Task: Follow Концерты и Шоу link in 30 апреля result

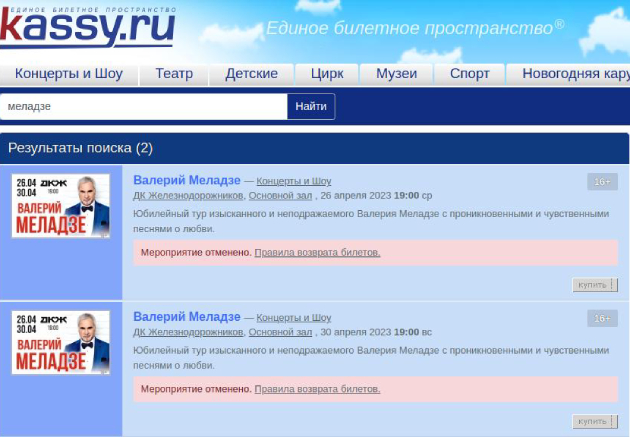Action: (294, 318)
